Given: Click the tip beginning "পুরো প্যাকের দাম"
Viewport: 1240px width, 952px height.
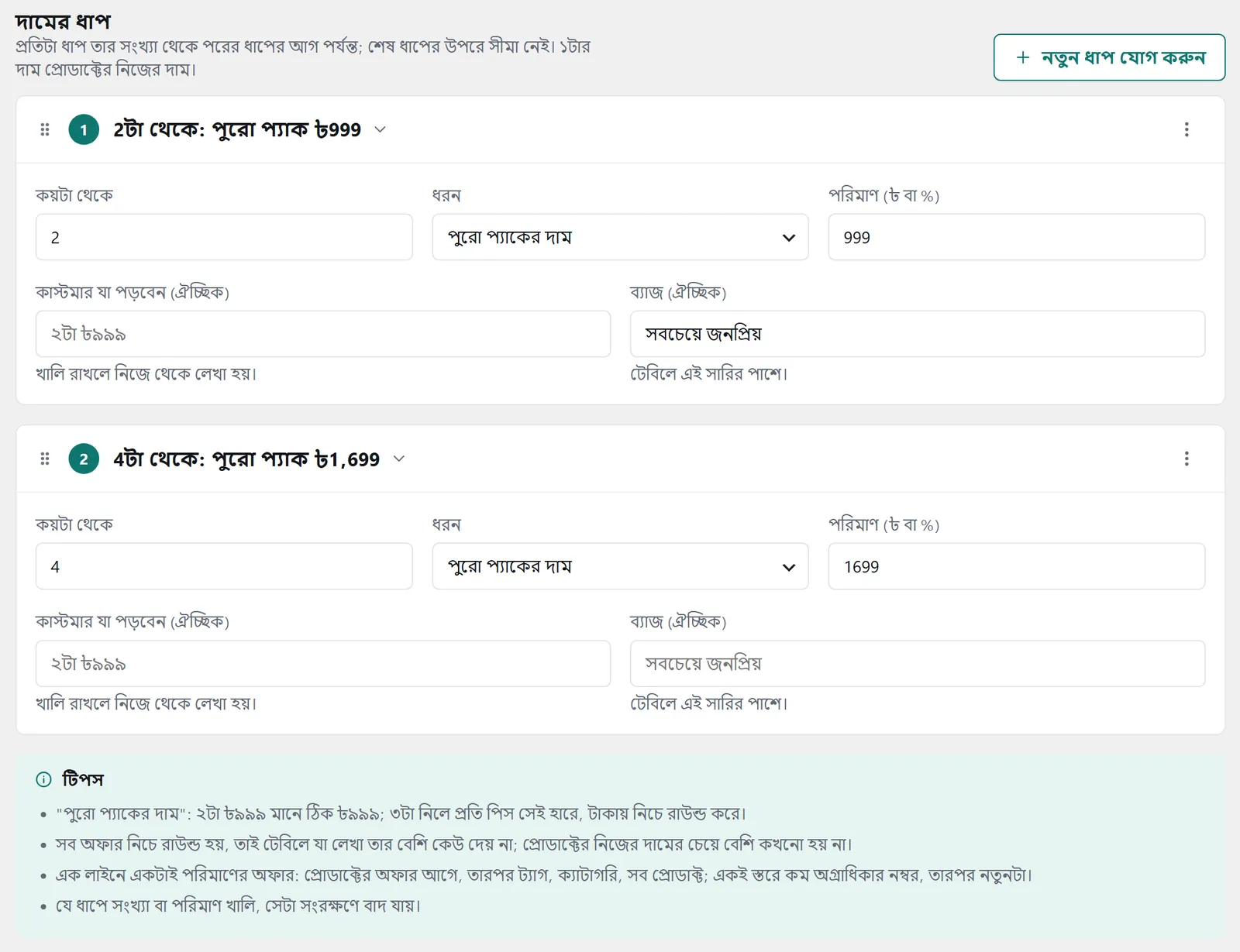Looking at the screenshot, I should point(401,813).
